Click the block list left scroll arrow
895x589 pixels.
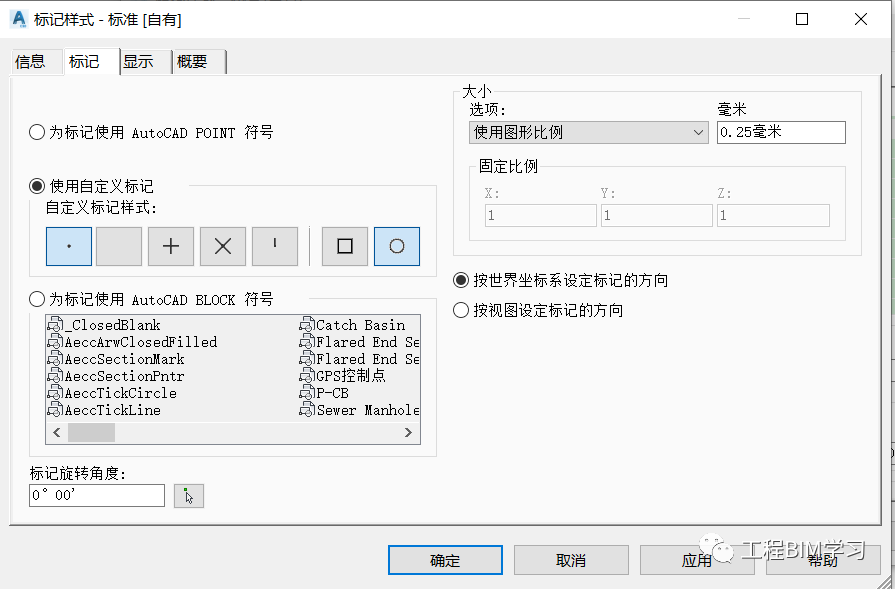point(57,433)
